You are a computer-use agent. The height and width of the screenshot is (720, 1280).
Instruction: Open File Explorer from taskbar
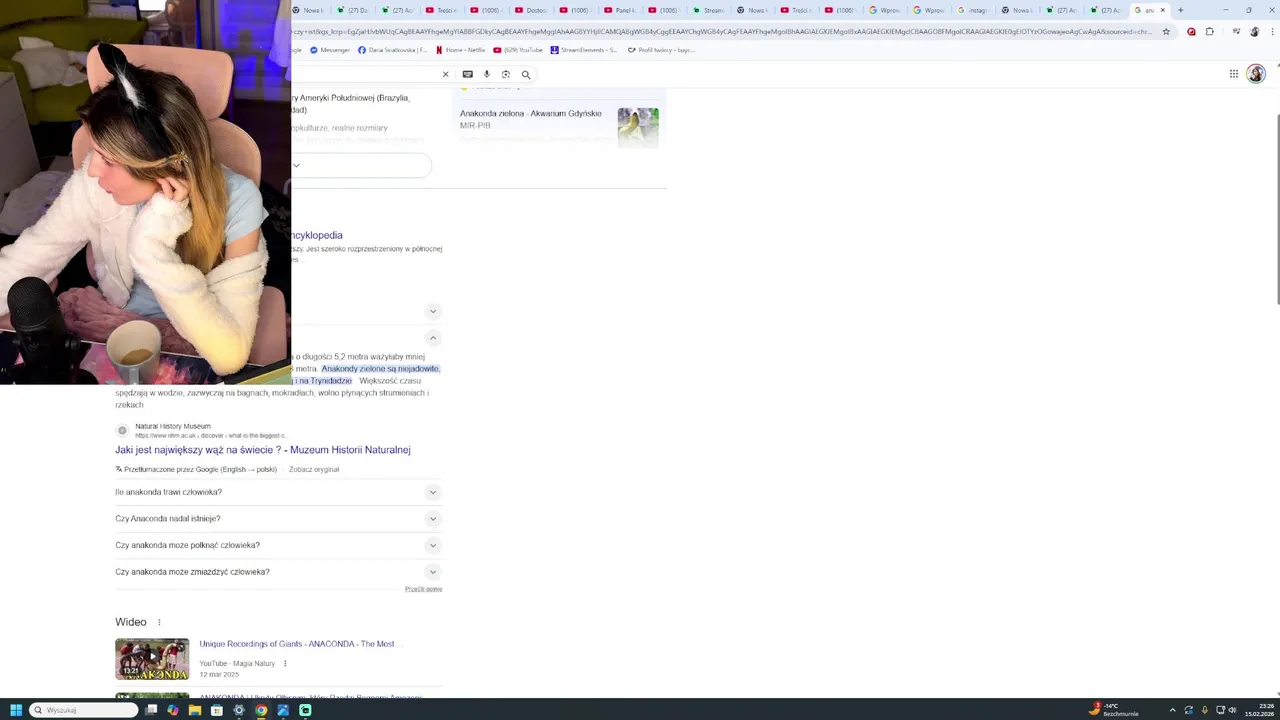coord(195,710)
